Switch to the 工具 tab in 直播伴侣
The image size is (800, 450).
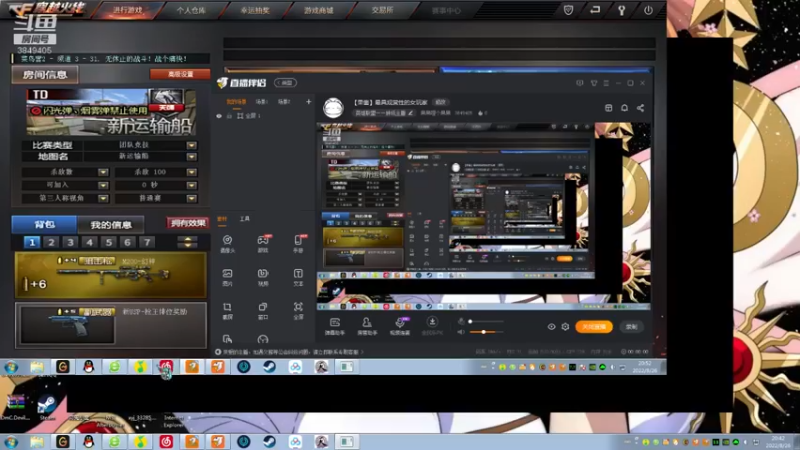pos(245,218)
